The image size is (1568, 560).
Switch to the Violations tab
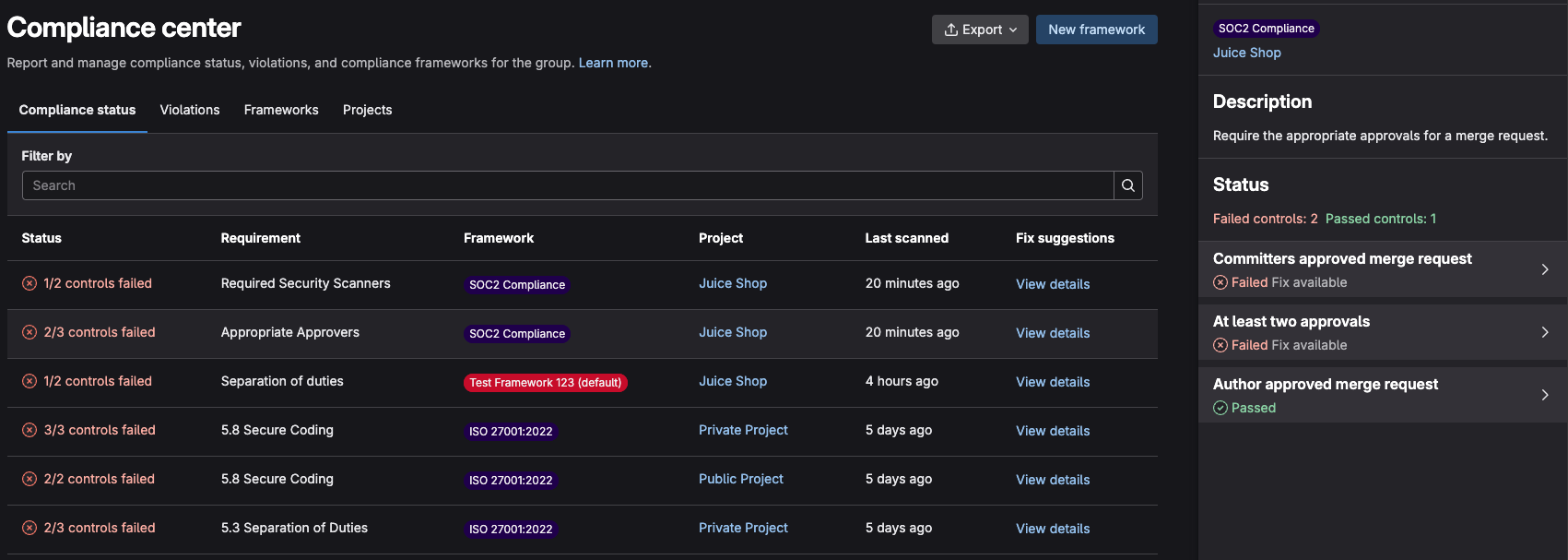coord(190,110)
